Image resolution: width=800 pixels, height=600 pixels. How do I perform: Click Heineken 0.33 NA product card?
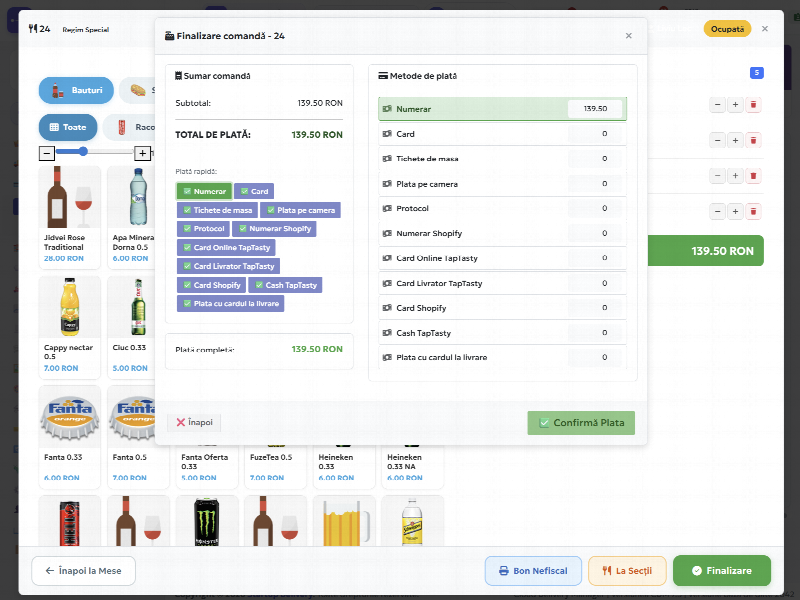click(x=412, y=466)
